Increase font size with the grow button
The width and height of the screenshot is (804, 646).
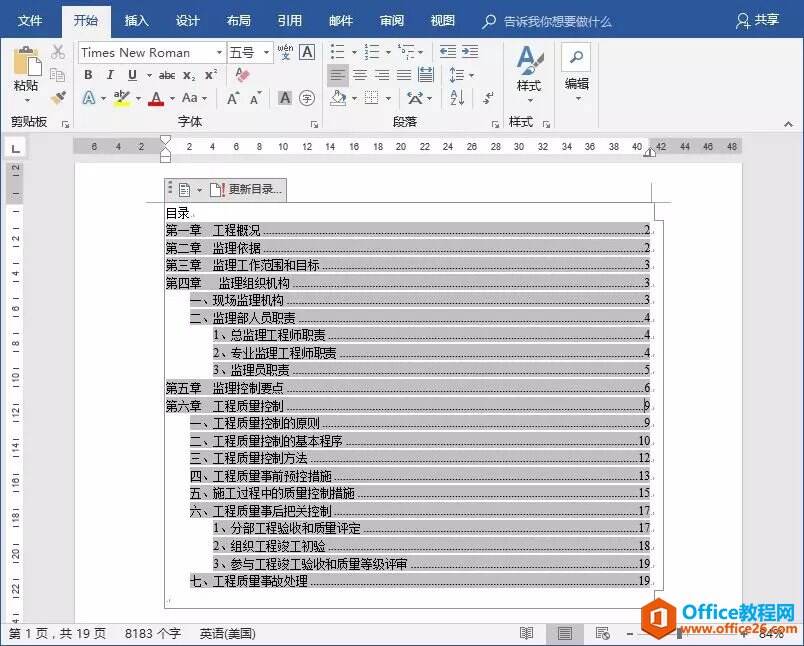pos(232,98)
